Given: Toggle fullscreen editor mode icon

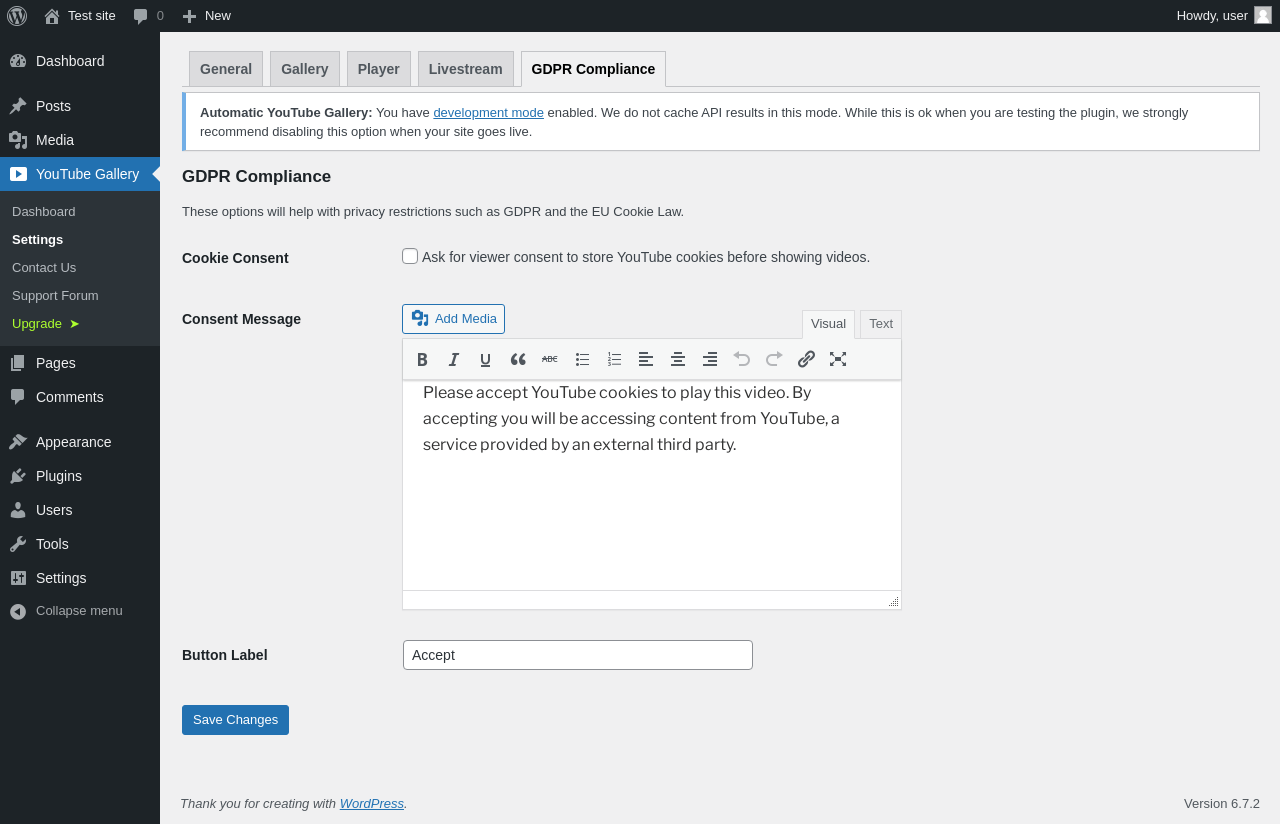Looking at the screenshot, I should pos(838,359).
